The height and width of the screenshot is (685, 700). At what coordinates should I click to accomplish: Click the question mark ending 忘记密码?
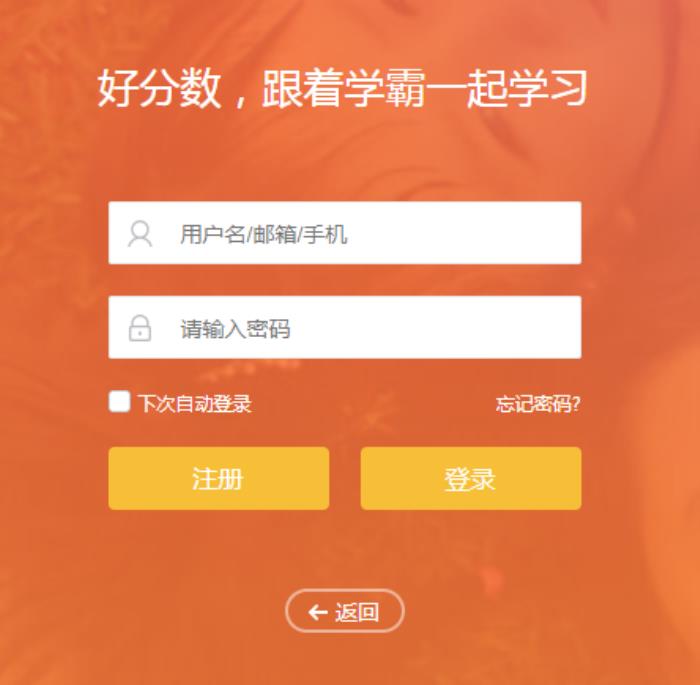click(x=576, y=404)
